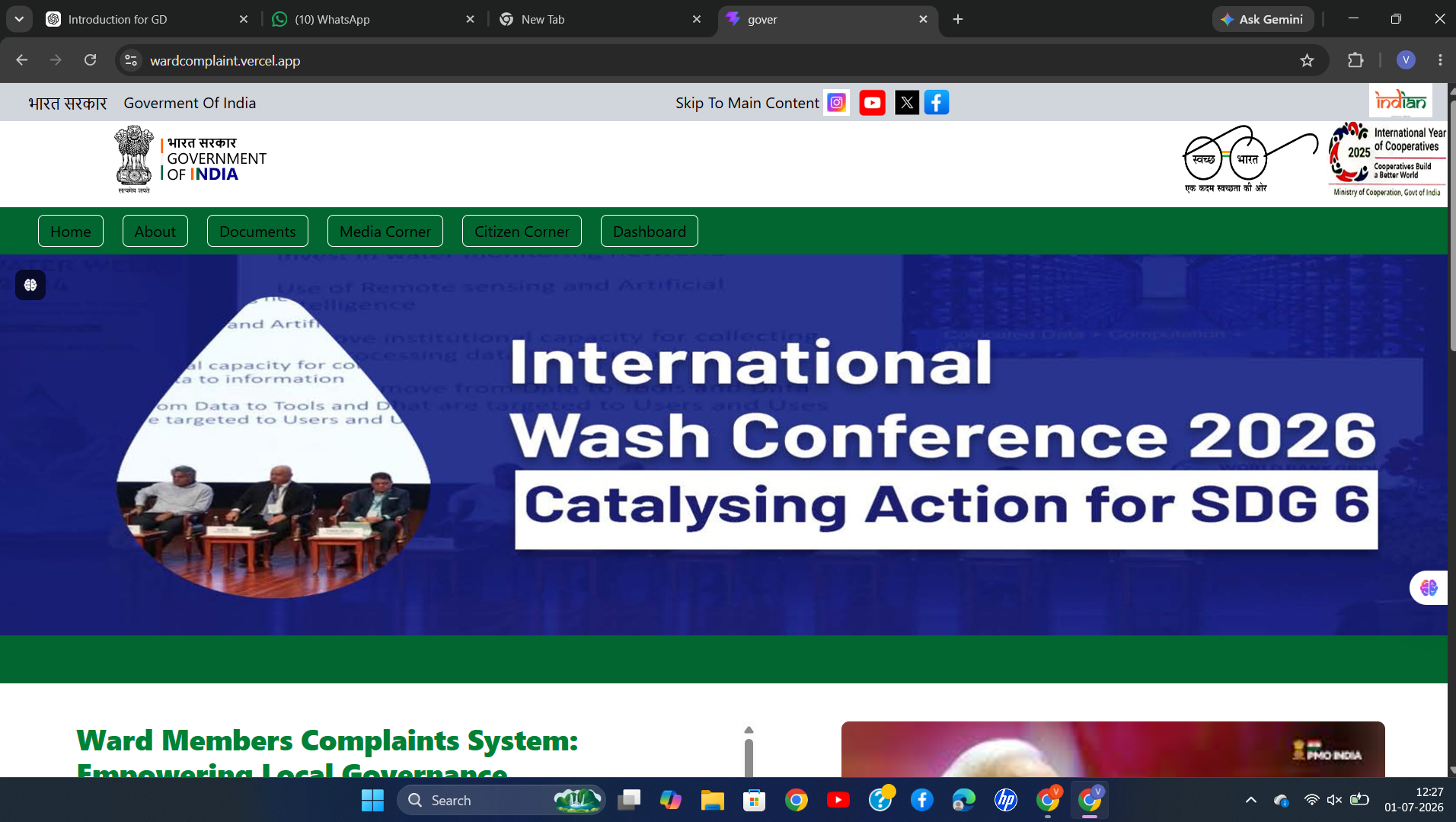
Task: Click International Year of Cooperatives 2025 logo
Action: tap(1387, 159)
